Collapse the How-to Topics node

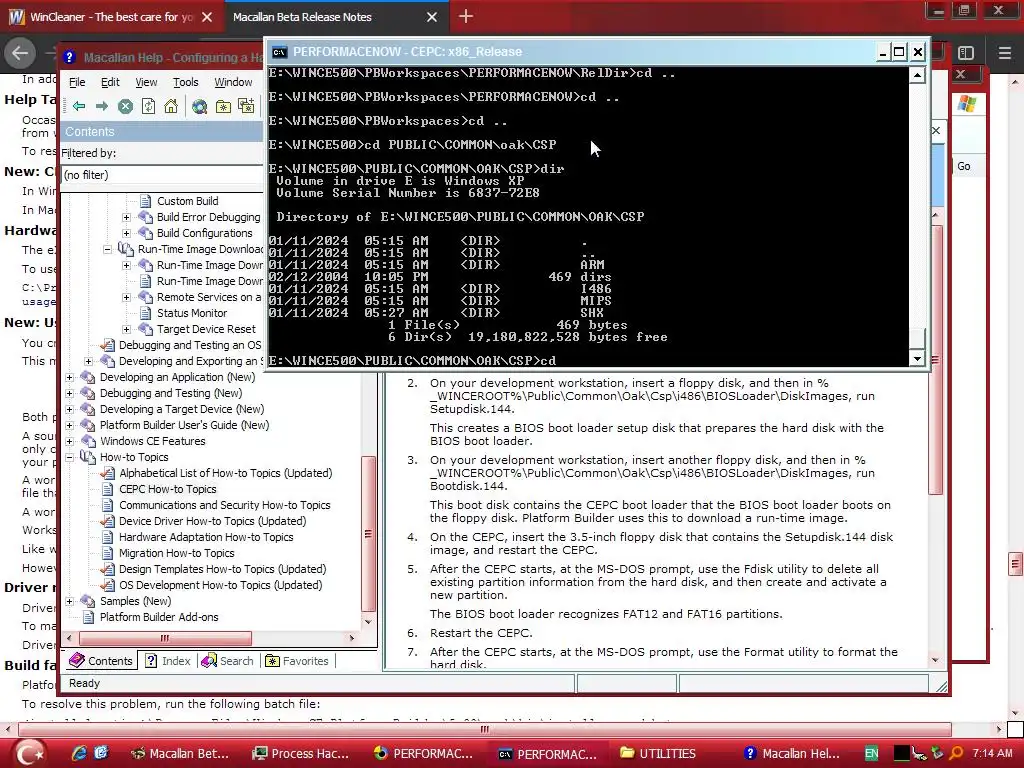point(69,457)
